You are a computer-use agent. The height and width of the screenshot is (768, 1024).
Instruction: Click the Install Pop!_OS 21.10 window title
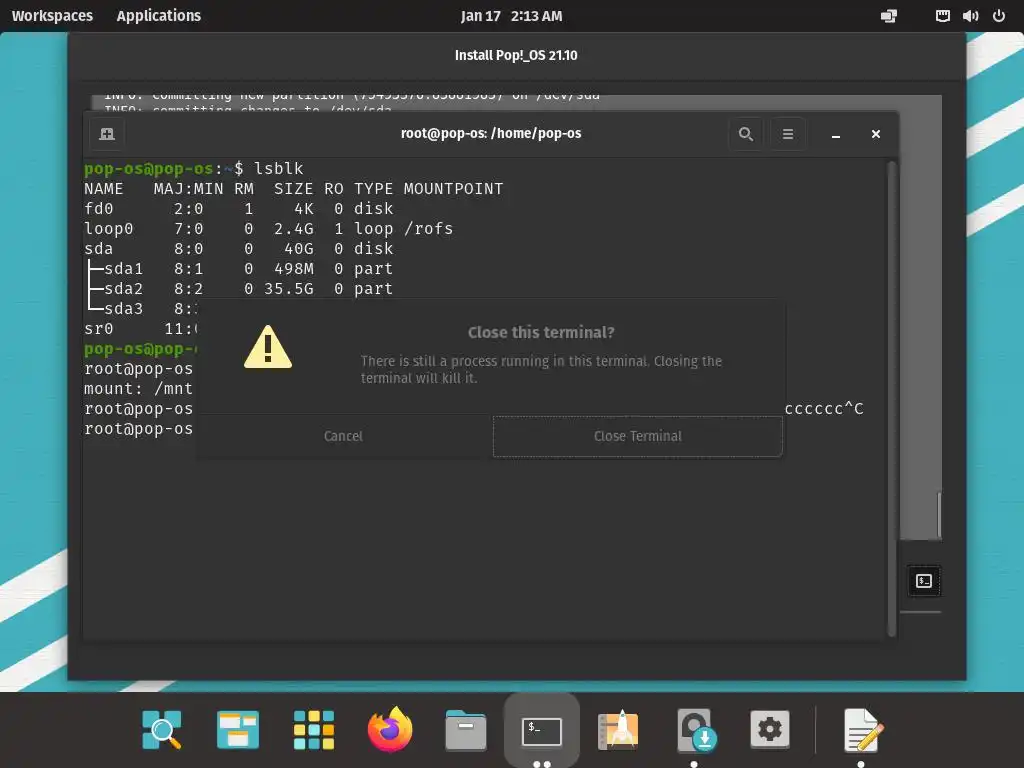(516, 56)
